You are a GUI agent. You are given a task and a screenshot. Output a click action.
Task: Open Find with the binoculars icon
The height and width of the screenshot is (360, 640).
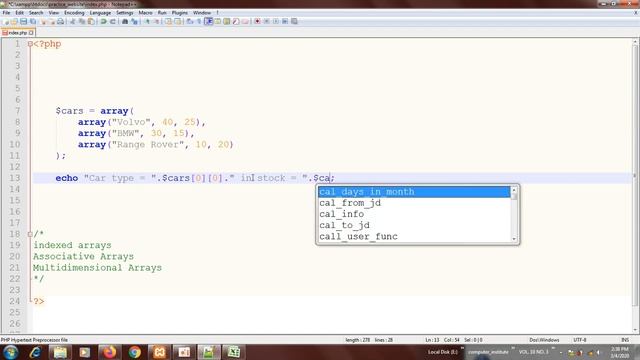[125, 21]
